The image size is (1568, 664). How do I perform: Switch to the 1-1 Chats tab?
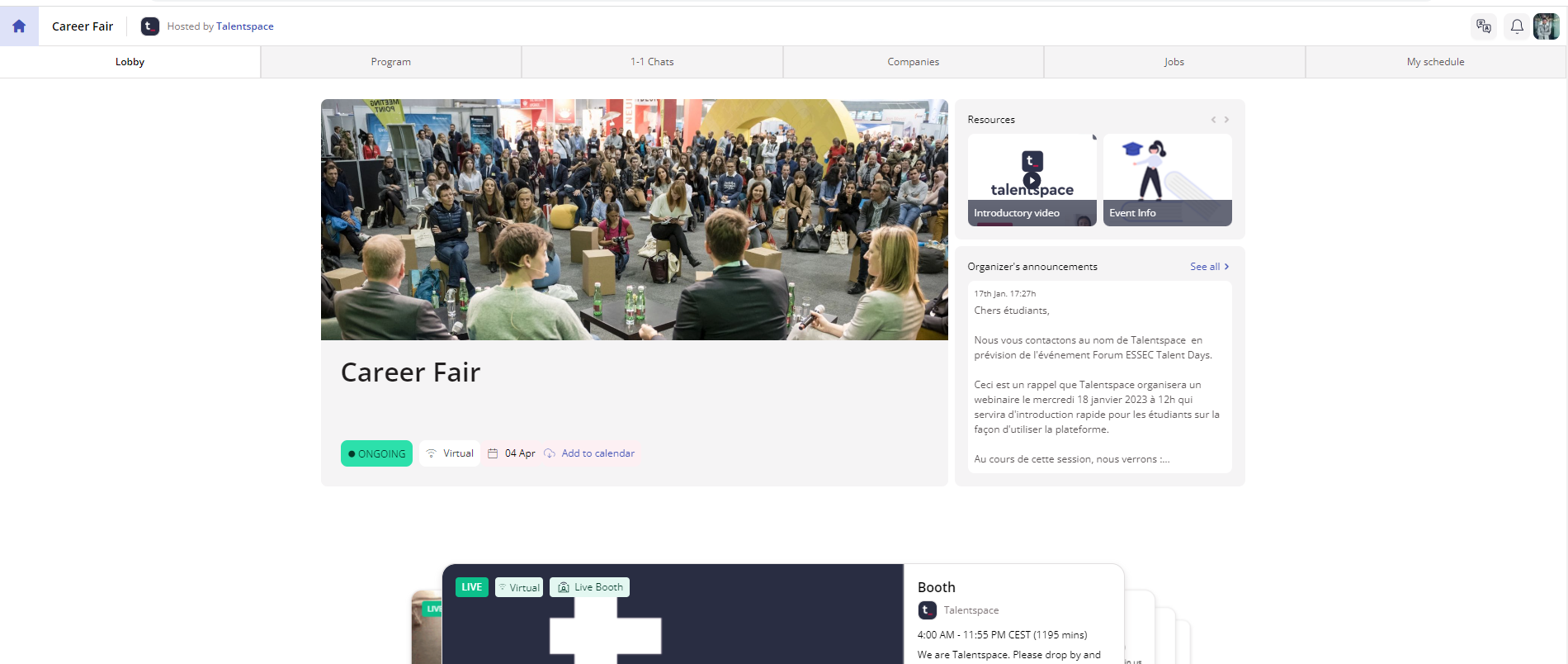coord(652,62)
